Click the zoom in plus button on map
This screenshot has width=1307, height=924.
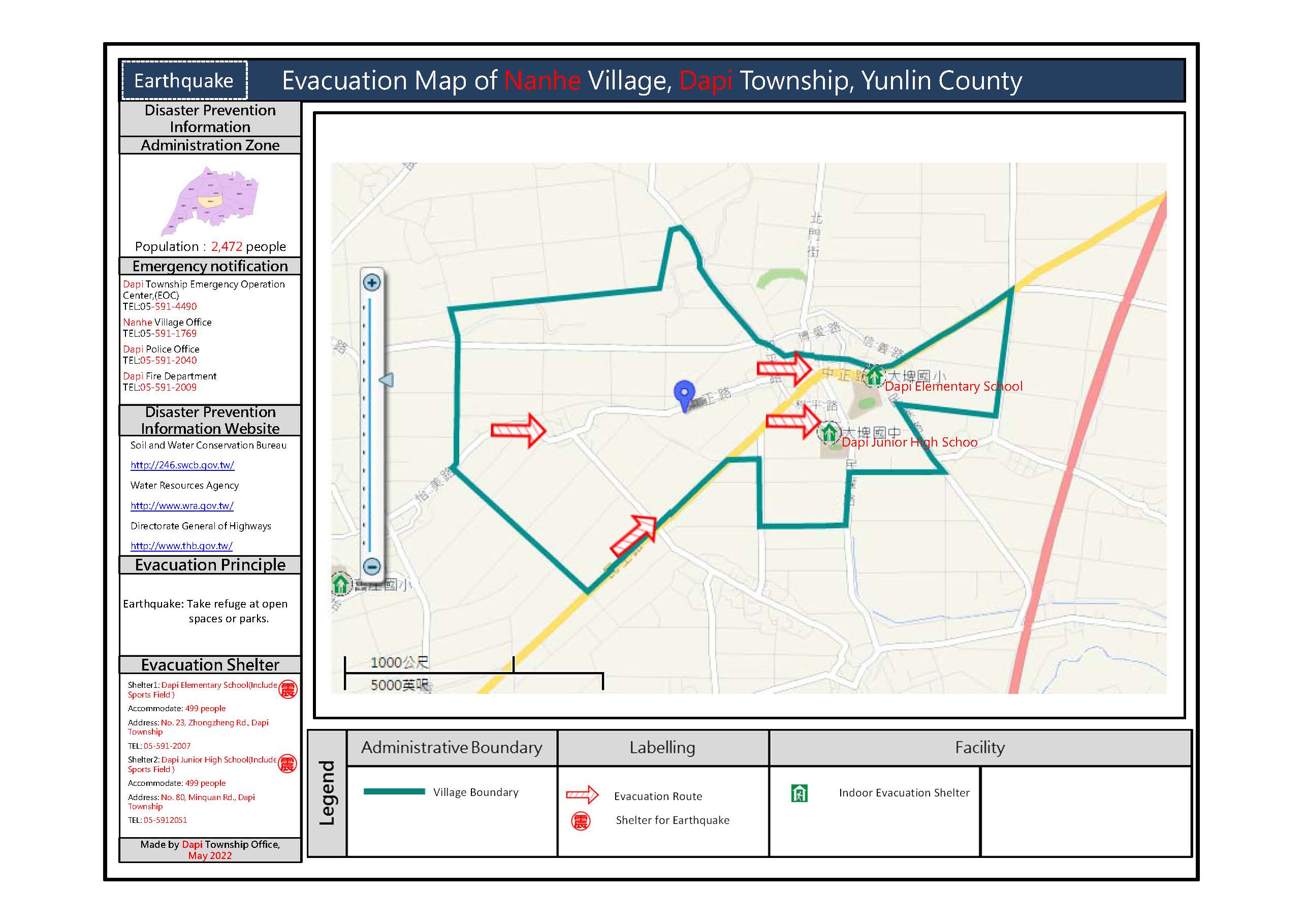coord(372,282)
